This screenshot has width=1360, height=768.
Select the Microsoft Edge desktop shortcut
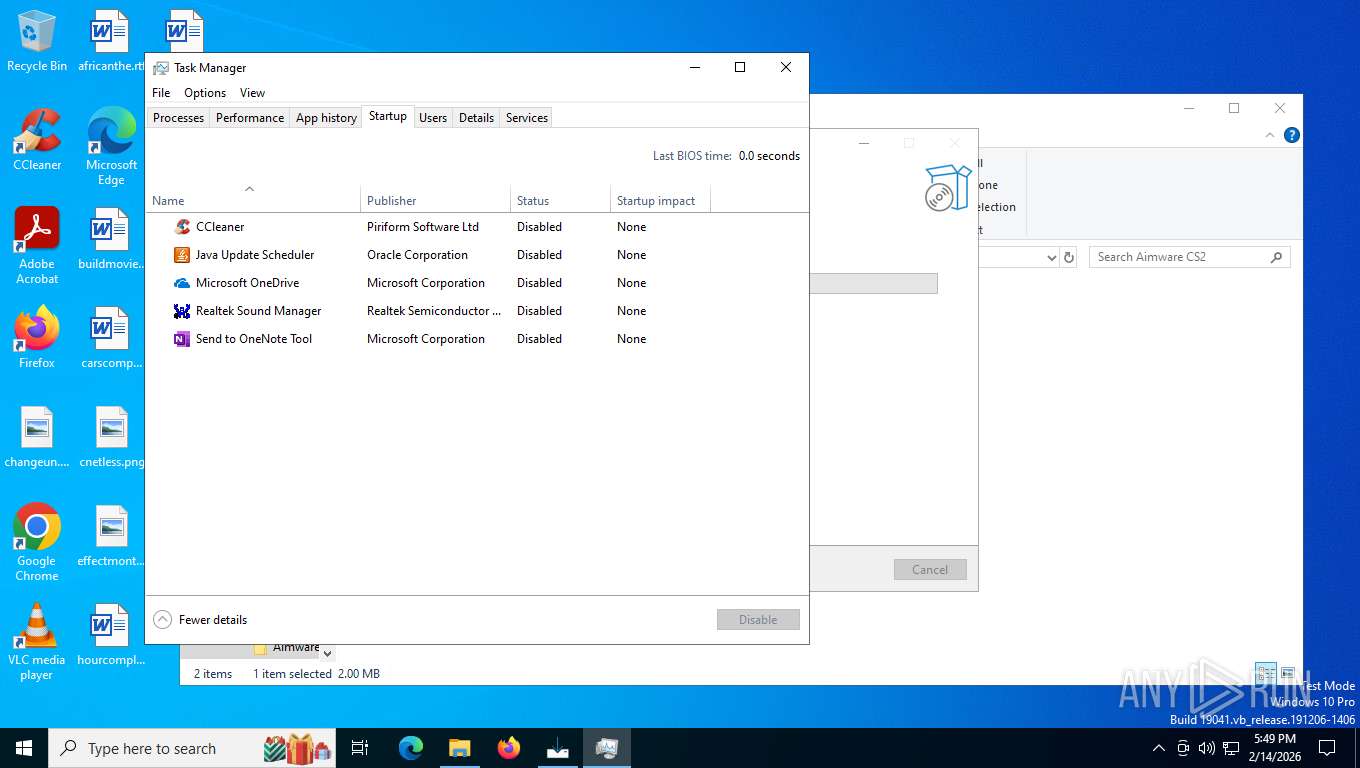coord(111,146)
